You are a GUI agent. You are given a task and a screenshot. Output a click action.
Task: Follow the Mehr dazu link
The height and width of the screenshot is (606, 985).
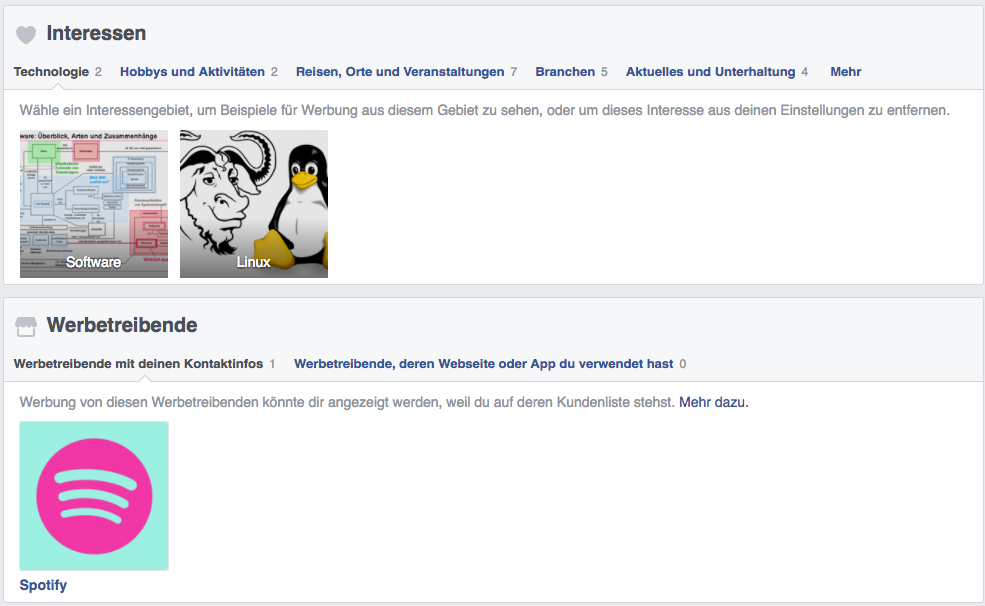pyautogui.click(x=714, y=402)
